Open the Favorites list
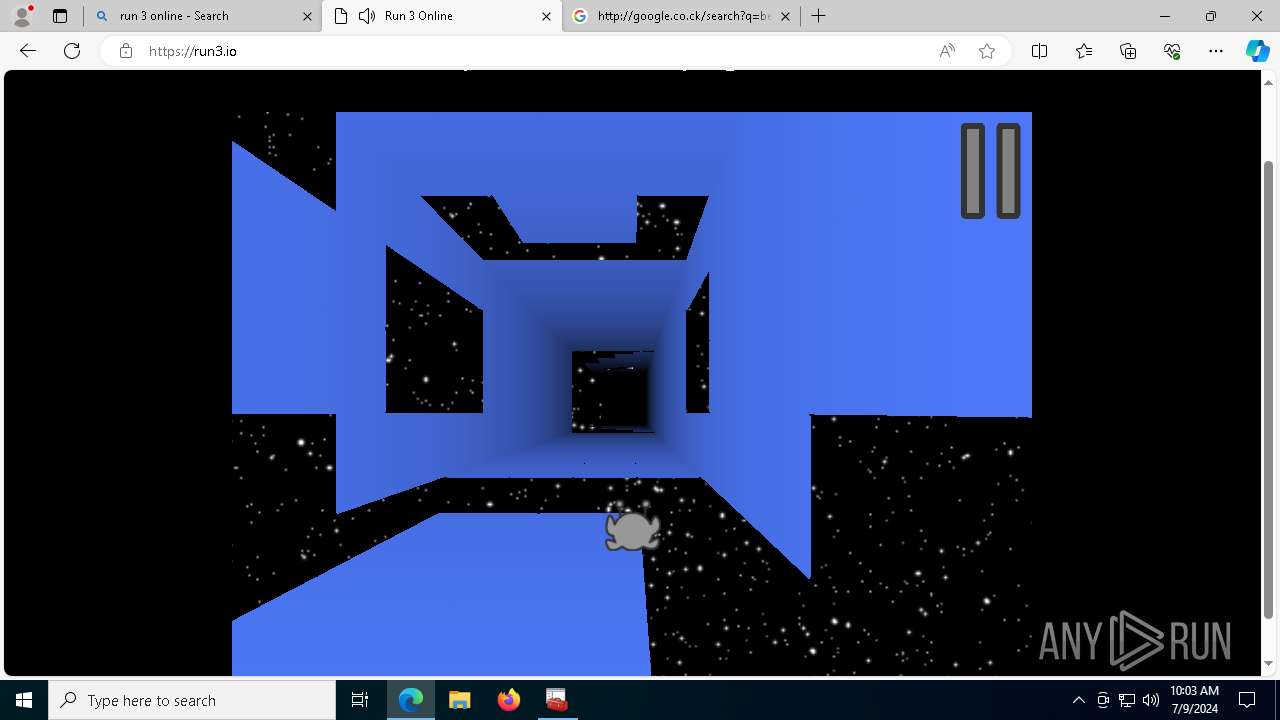This screenshot has width=1280, height=720. [x=1084, y=51]
